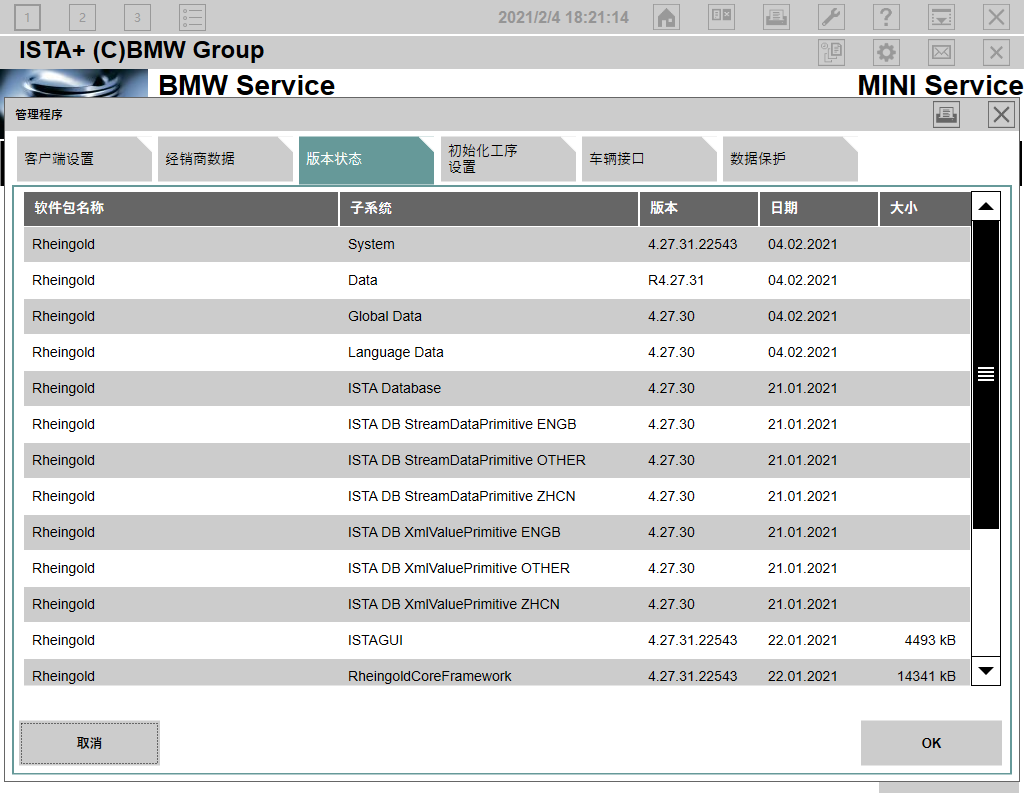Viewport: 1024px width, 800px height.
Task: Select the System subsystem row
Action: click(x=497, y=244)
